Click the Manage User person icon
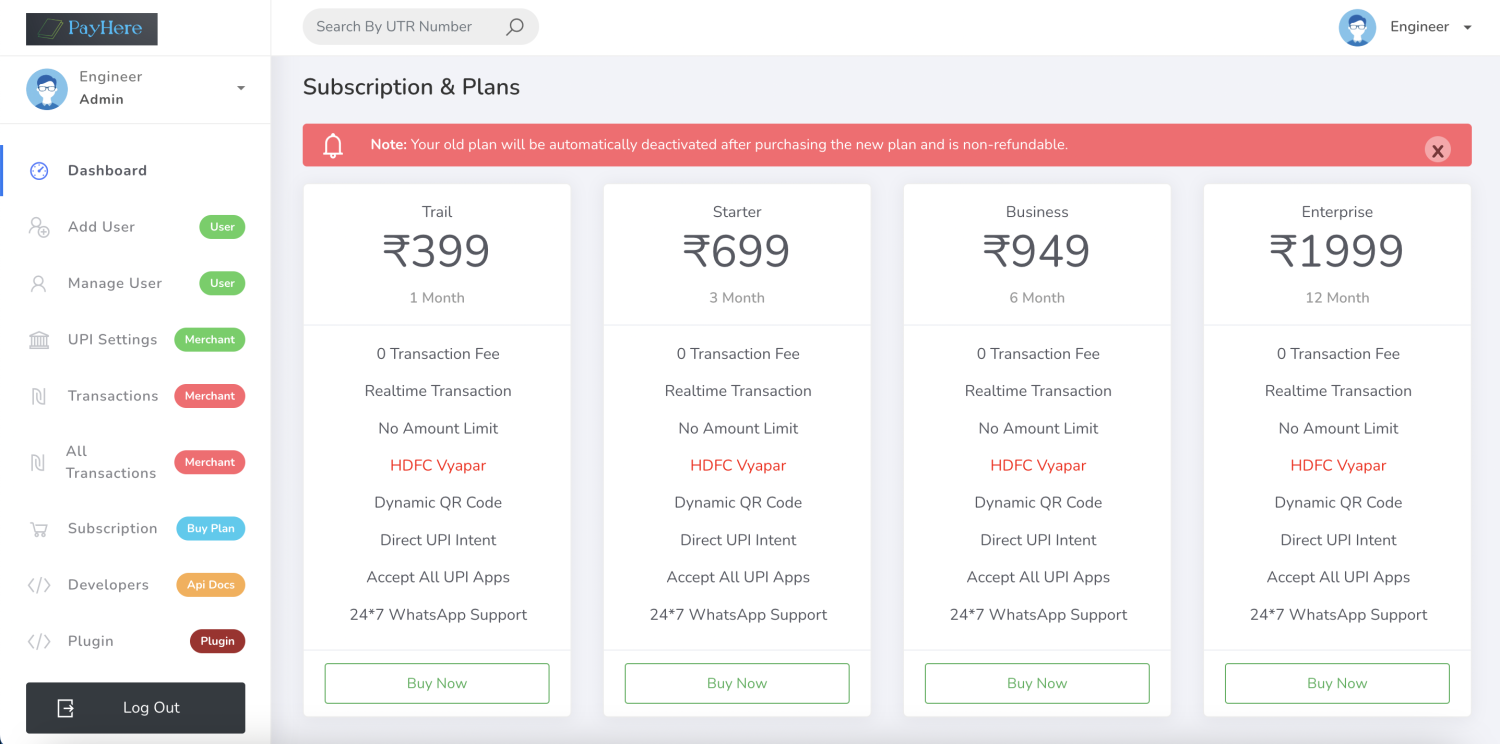The height and width of the screenshot is (744, 1500). tap(39, 284)
